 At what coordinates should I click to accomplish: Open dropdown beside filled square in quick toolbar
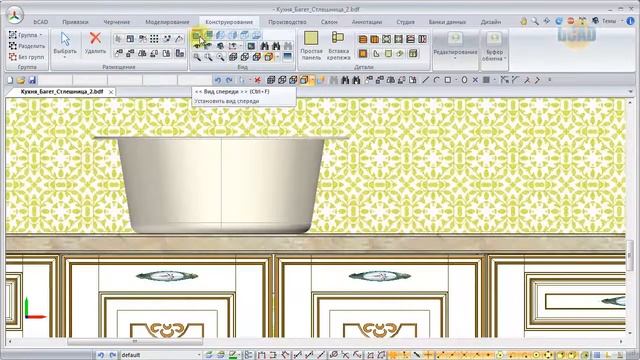point(494,80)
